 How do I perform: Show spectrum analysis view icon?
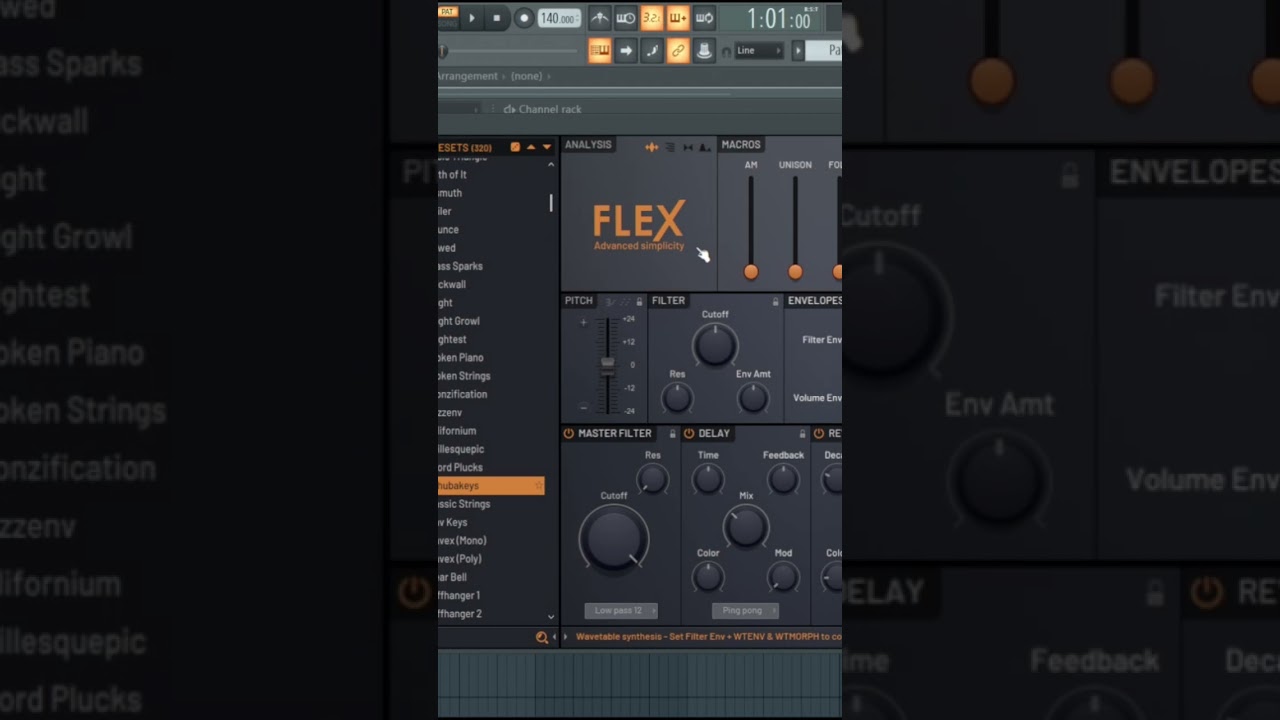(x=705, y=147)
